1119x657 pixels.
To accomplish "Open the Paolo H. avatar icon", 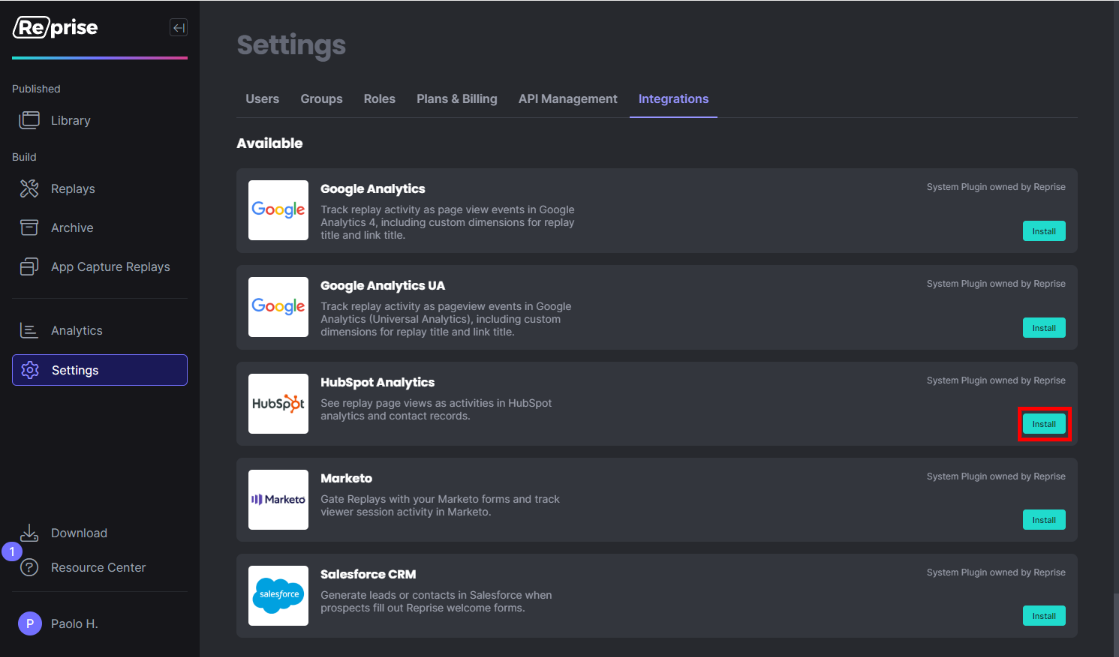I will 30,623.
